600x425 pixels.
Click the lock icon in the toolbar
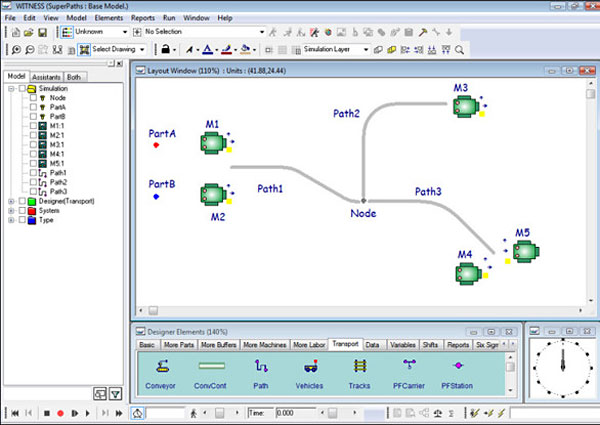(165, 49)
